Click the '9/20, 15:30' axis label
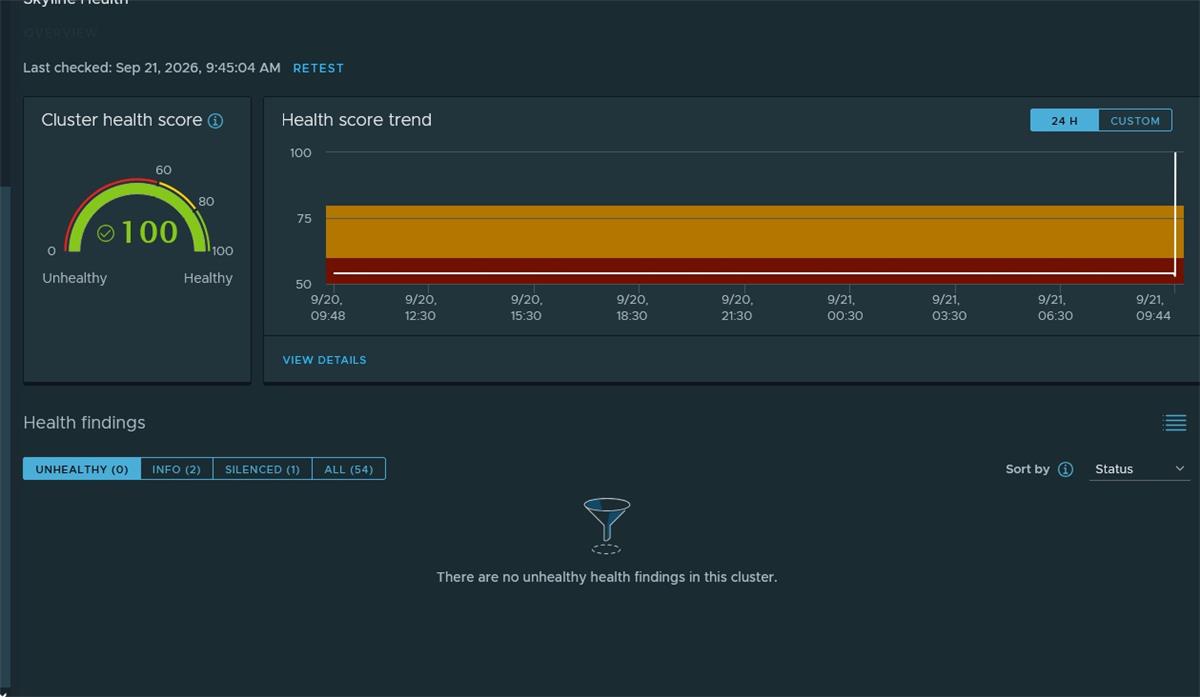The image size is (1200, 697). point(526,307)
